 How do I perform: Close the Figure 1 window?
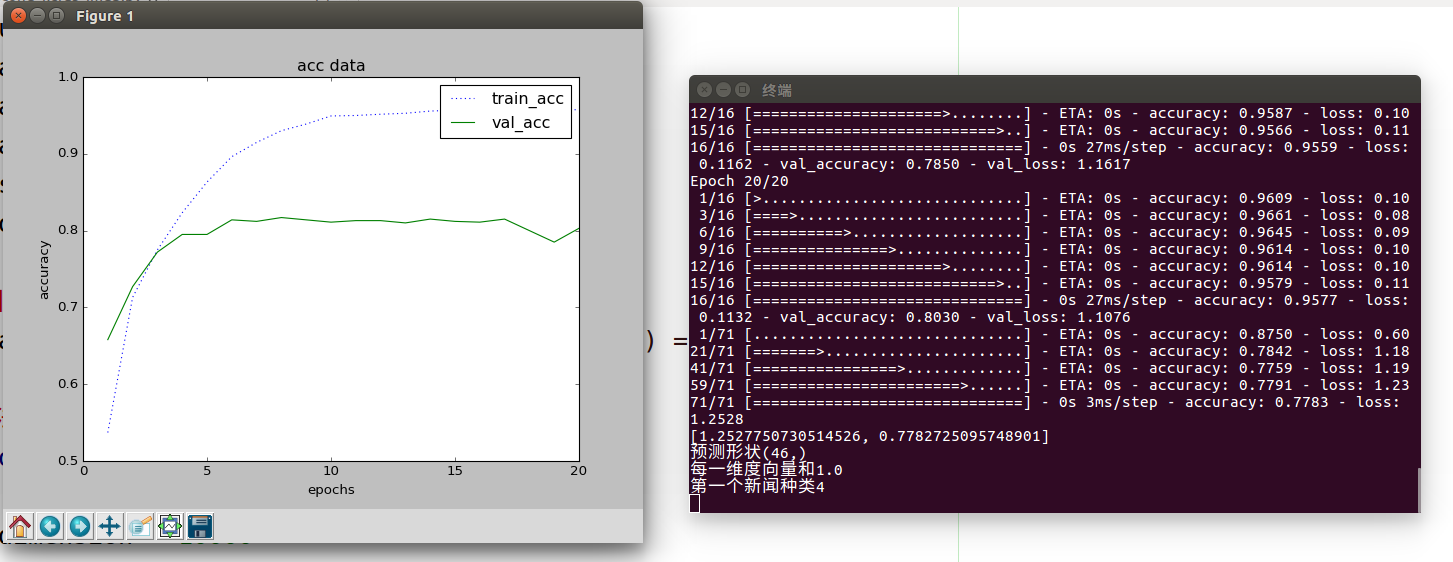coord(17,16)
